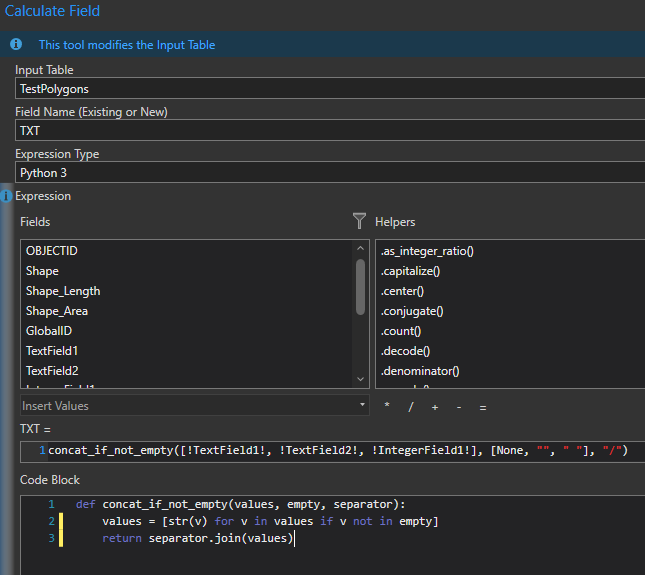645x575 pixels.
Task: Click the Fields list scroll down arrow
Action: (361, 379)
